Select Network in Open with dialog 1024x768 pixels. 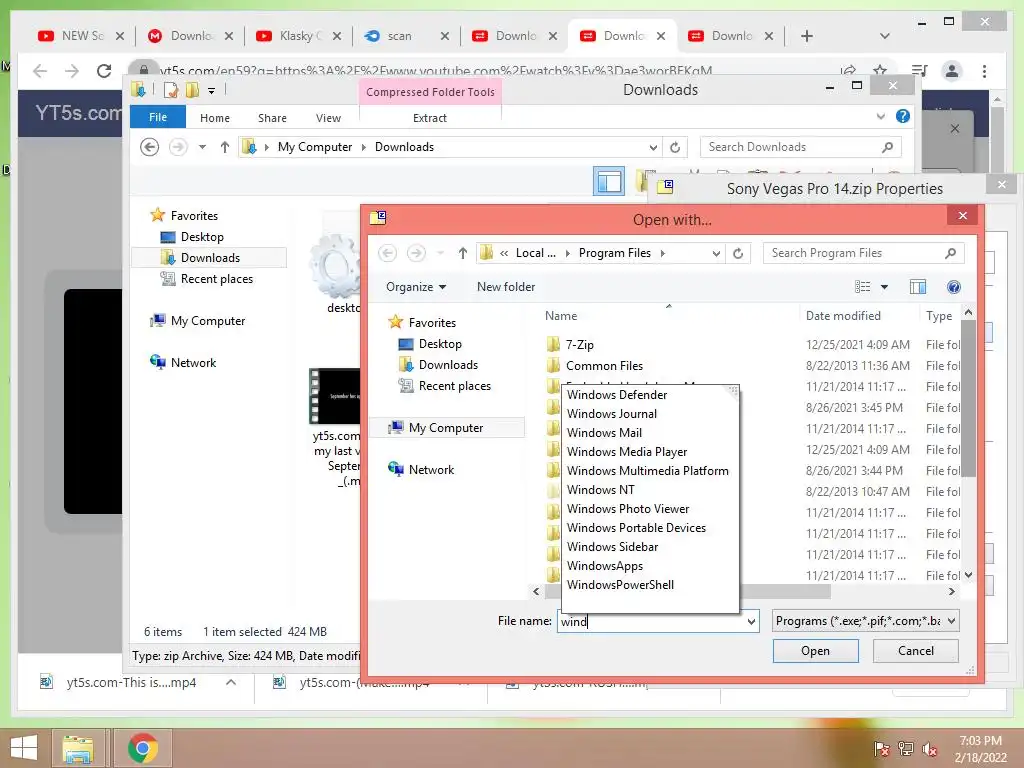pyautogui.click(x=431, y=469)
